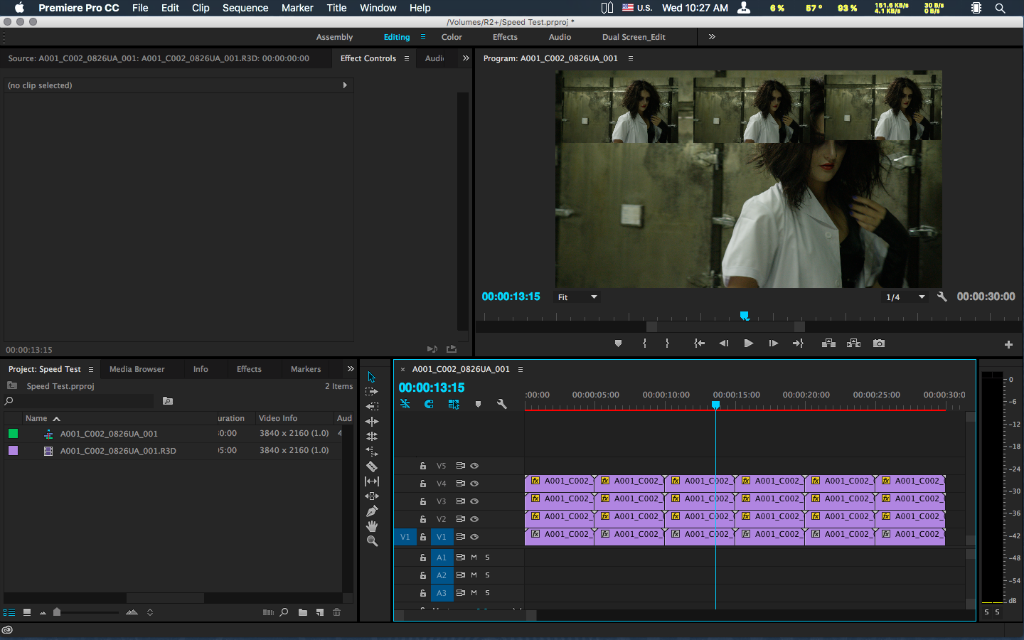This screenshot has height=640, width=1024.
Task: Click Mark Out button
Action: pos(667,344)
